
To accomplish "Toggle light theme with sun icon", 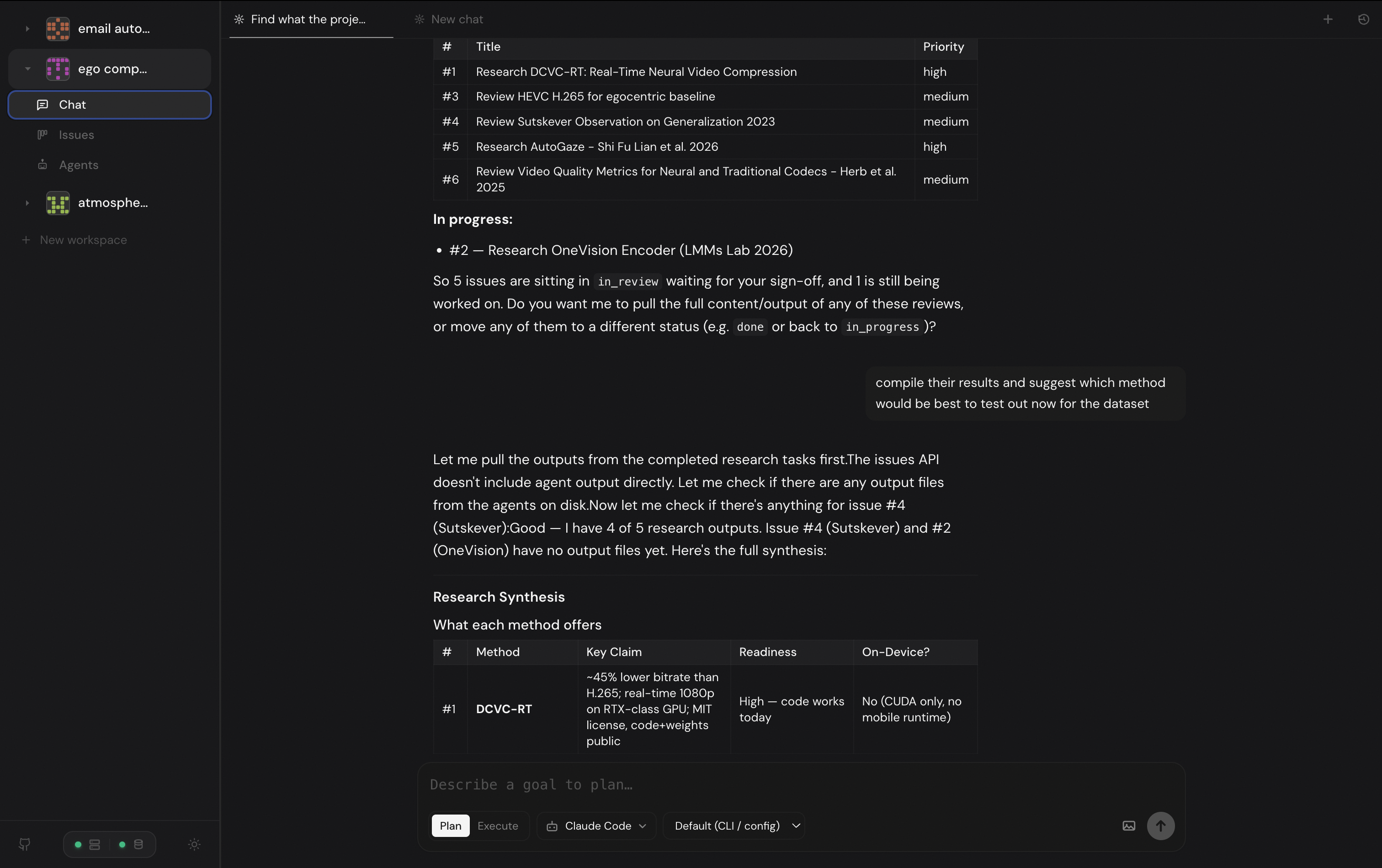I will point(194,844).
